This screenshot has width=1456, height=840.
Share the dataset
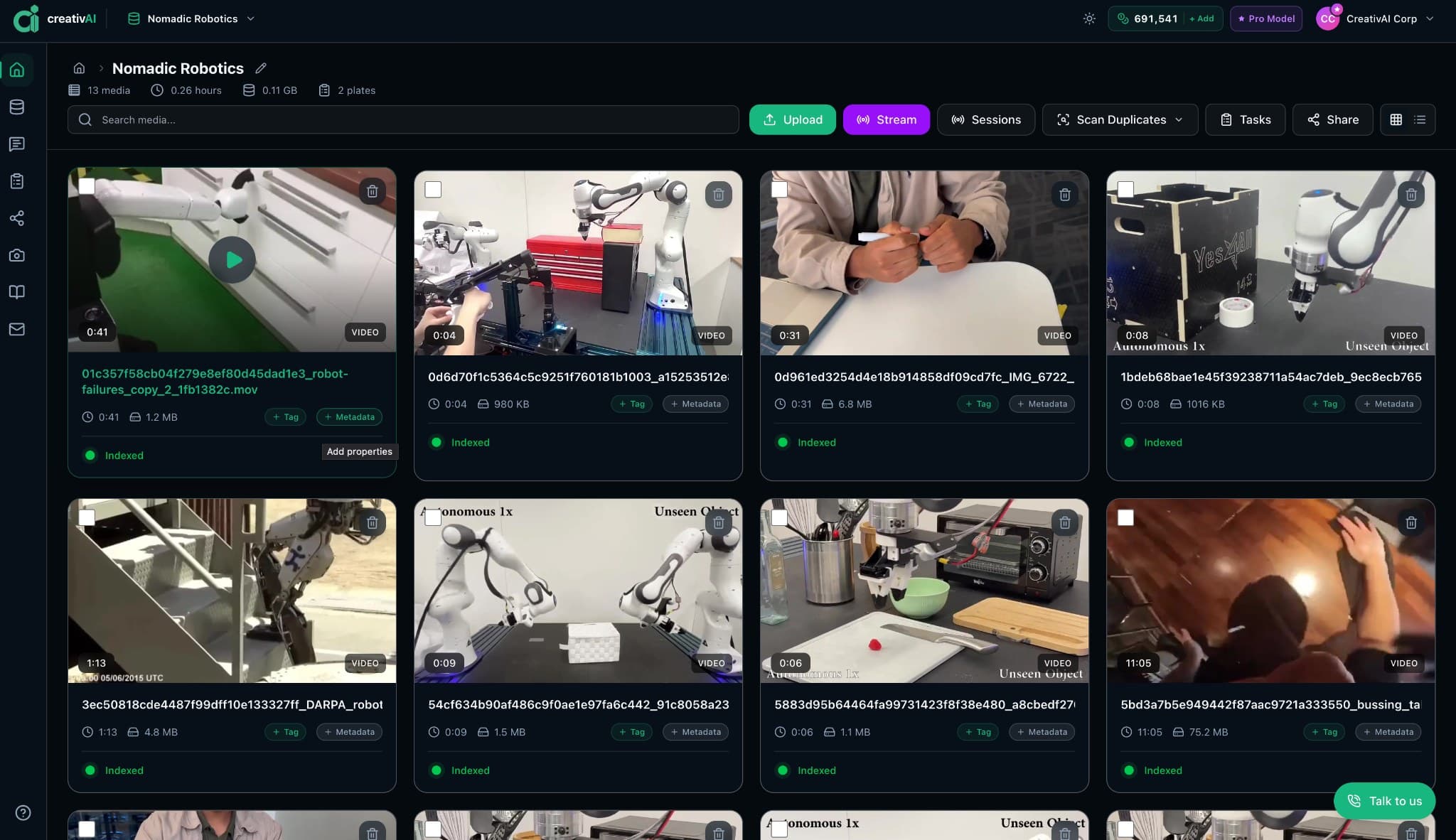(1332, 119)
